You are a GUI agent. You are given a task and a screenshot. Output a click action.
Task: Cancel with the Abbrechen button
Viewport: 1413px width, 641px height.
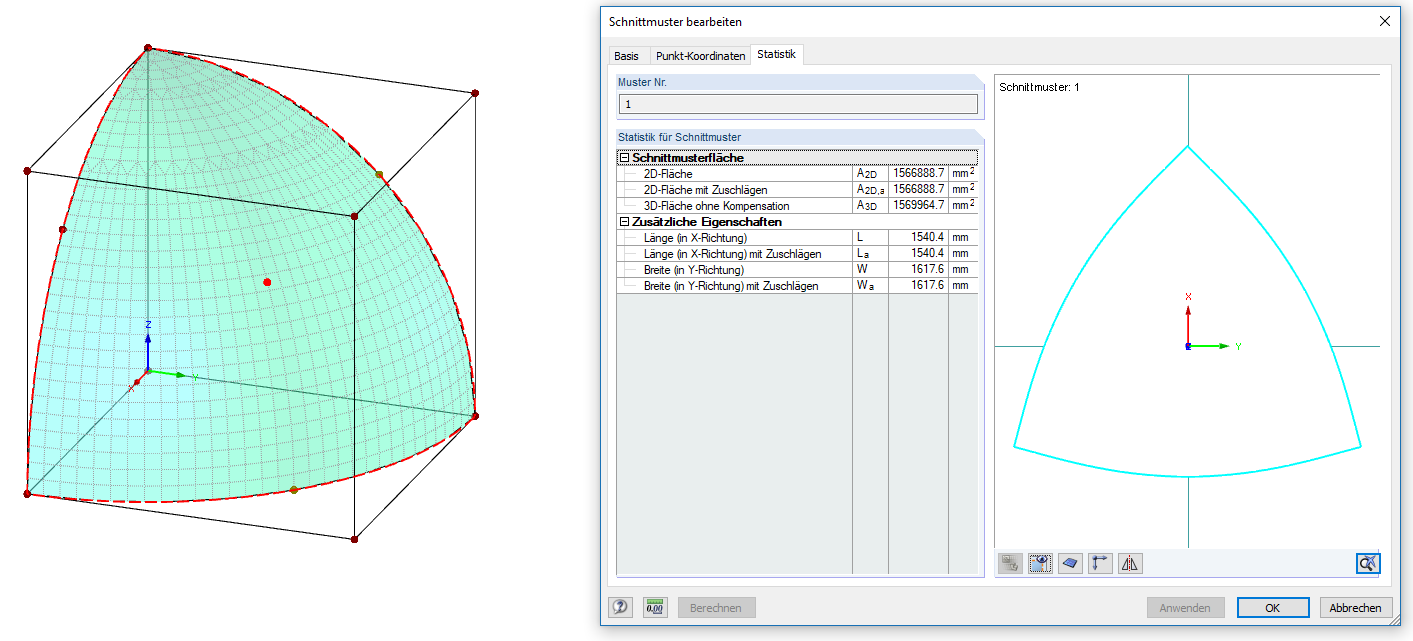1356,607
